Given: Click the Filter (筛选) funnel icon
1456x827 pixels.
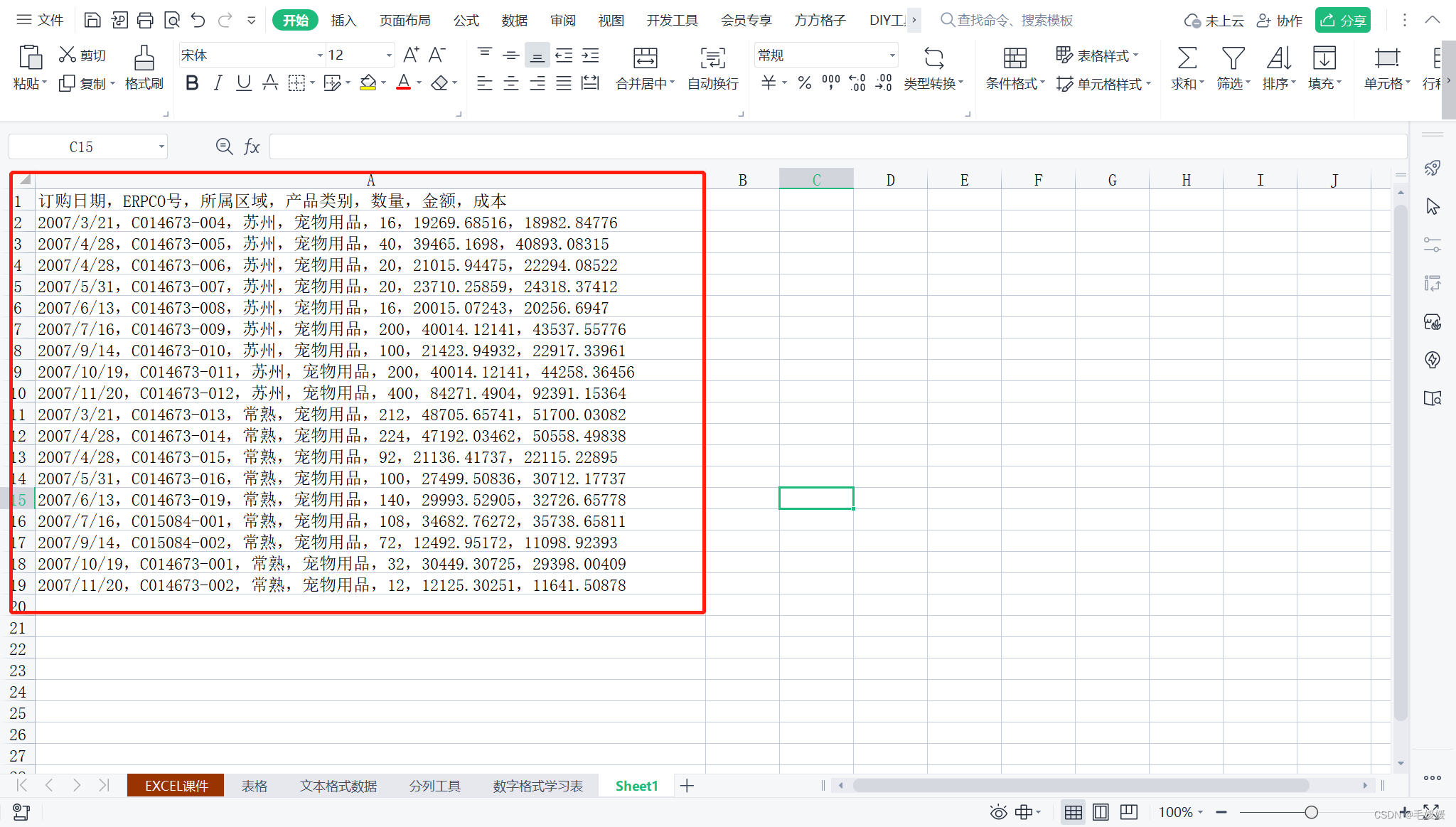Looking at the screenshot, I should [1233, 58].
